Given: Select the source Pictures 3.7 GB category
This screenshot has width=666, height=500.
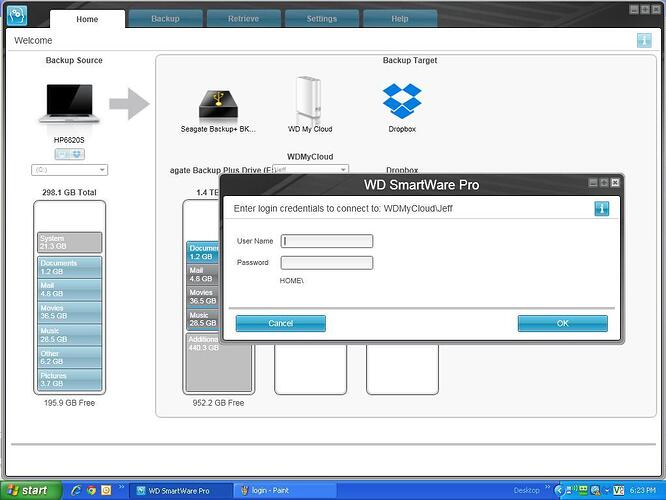Looking at the screenshot, I should [x=70, y=380].
